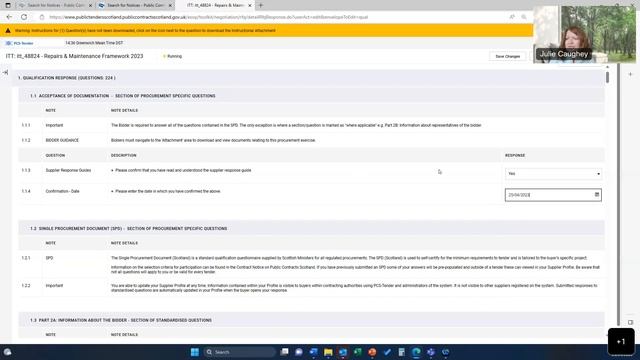The height and width of the screenshot is (360, 640).
Task: Click the plus icon on right sidebar
Action: (630, 74)
